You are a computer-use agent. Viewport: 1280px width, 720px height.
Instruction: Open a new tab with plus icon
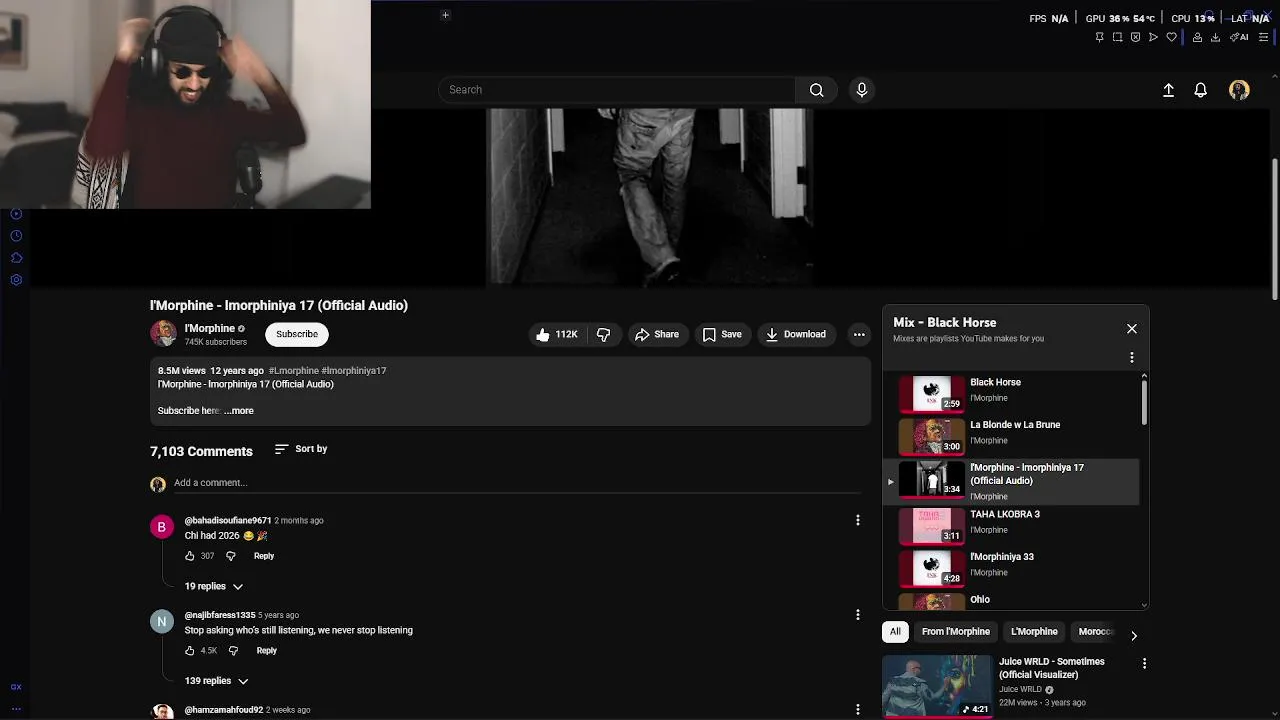[x=445, y=15]
